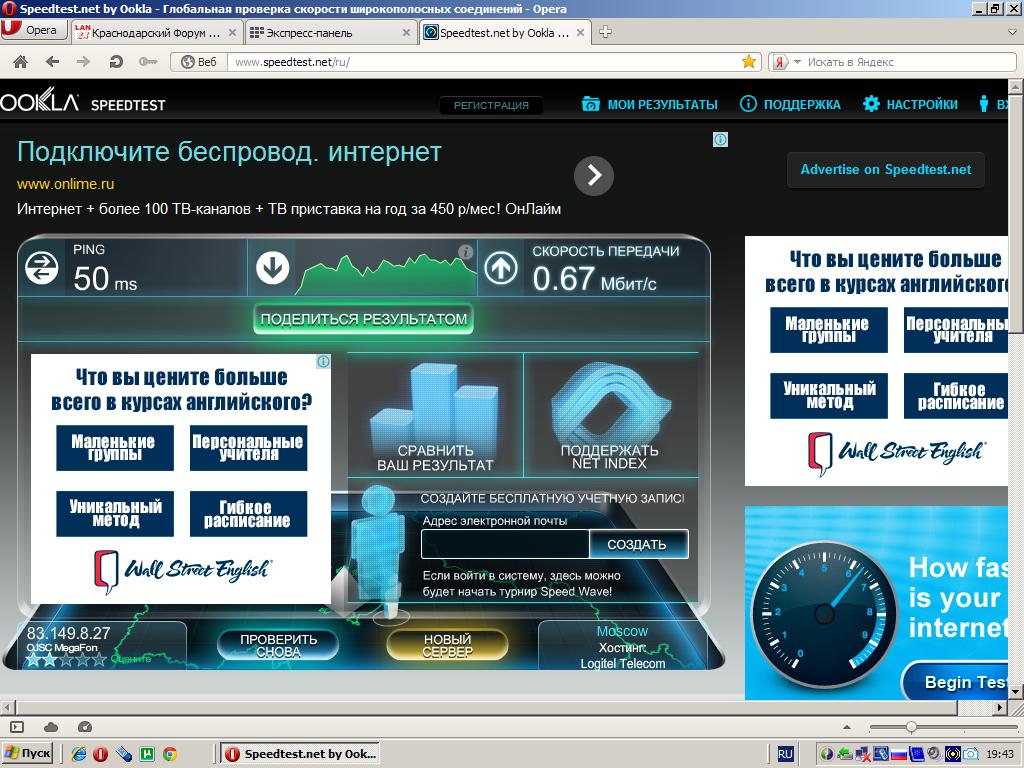Navigate back in Opera
Viewport: 1024px width, 768px height.
52,62
